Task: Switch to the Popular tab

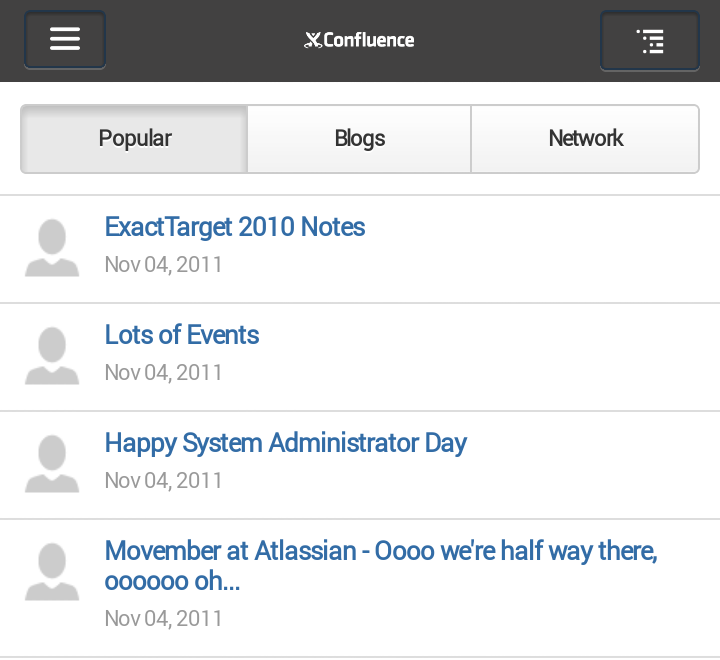Action: 135,139
